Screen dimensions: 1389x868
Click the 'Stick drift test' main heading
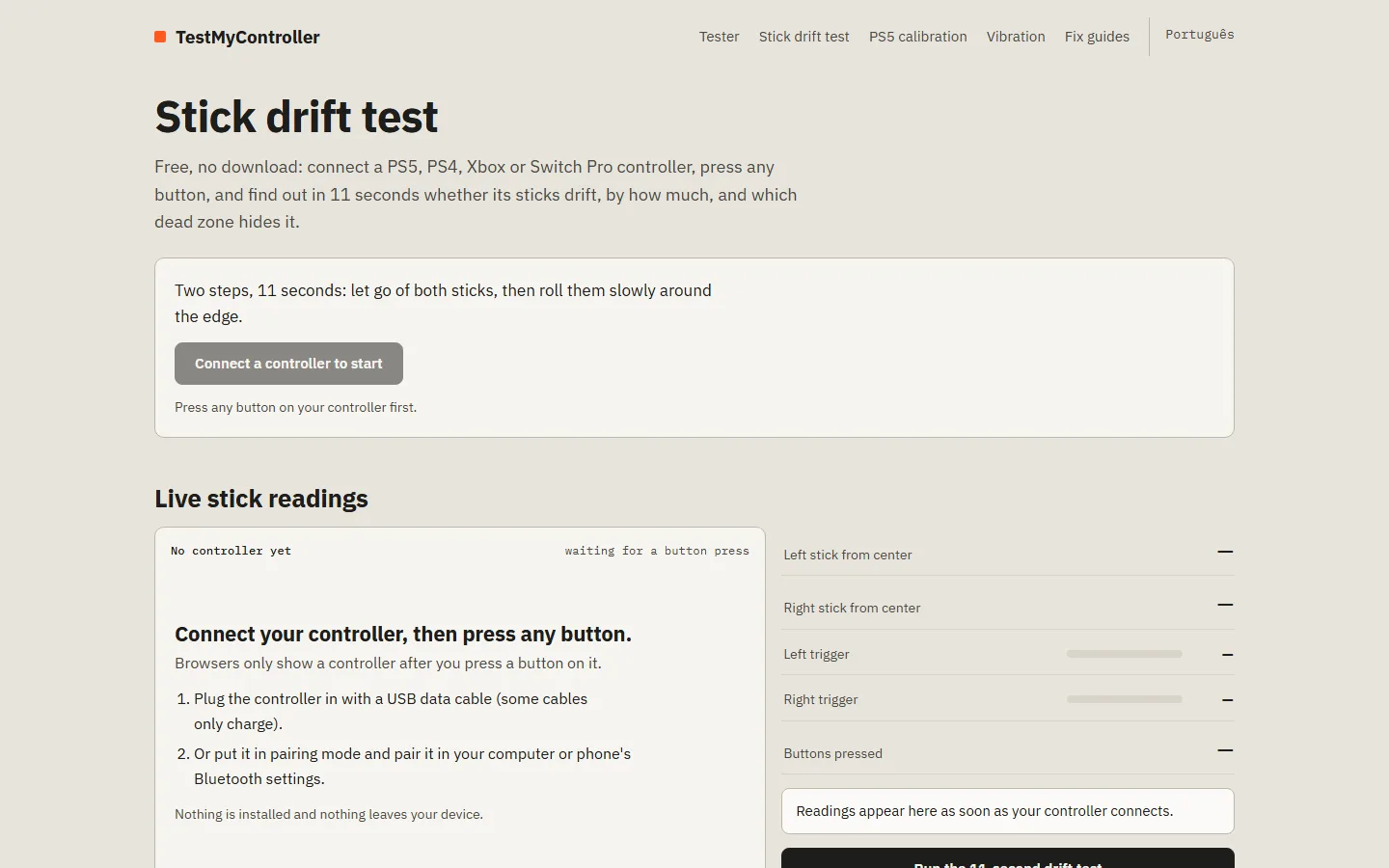click(x=296, y=117)
